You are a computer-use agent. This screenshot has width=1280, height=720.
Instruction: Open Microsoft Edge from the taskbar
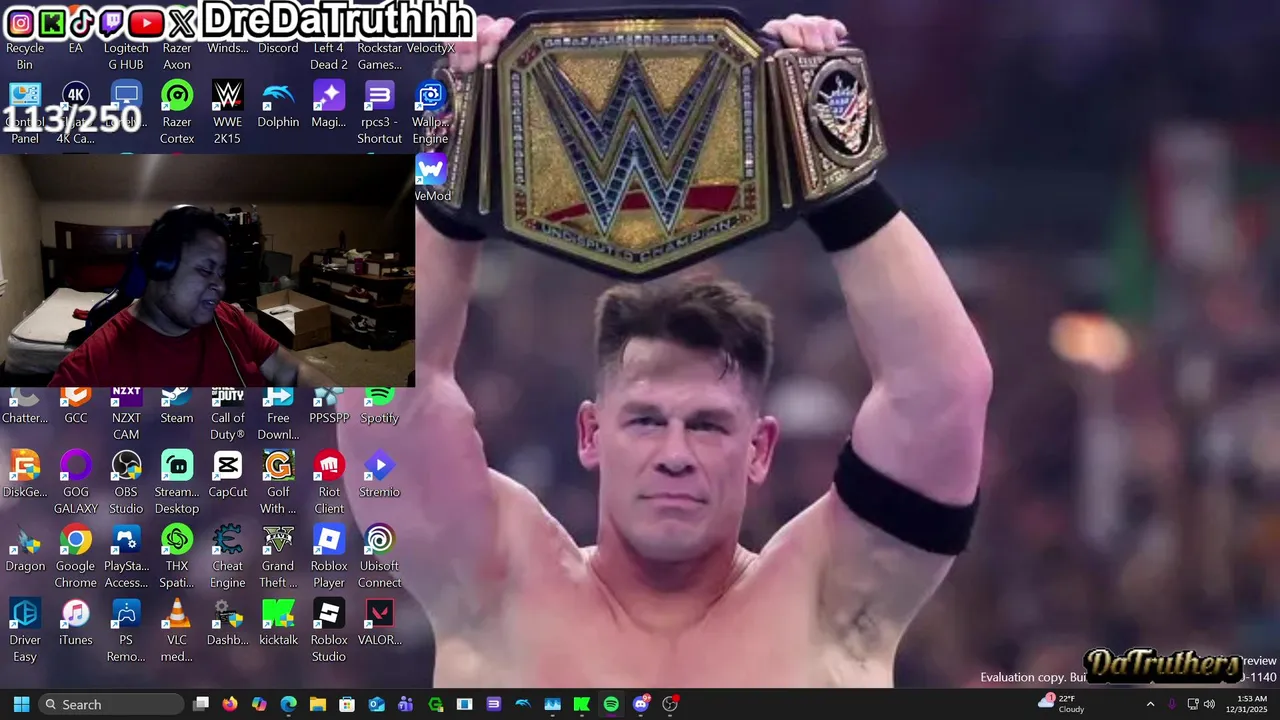tap(289, 704)
